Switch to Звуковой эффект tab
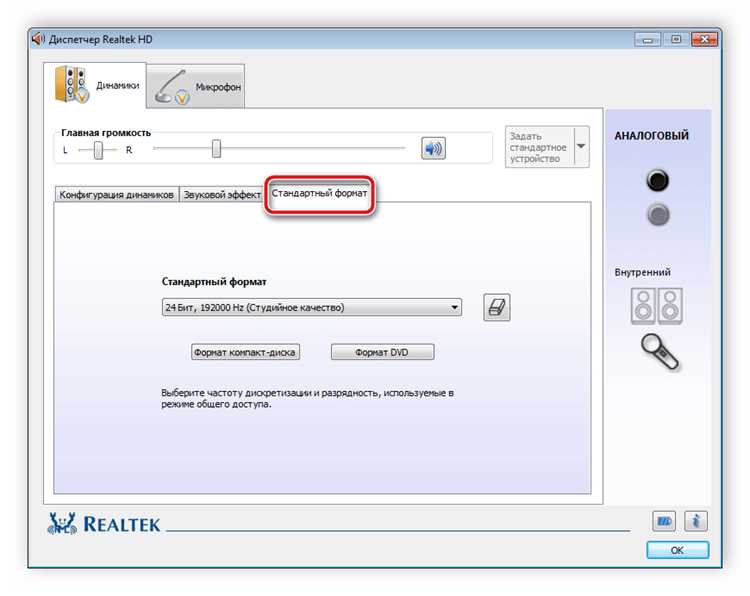The width and height of the screenshot is (750, 596). click(222, 195)
